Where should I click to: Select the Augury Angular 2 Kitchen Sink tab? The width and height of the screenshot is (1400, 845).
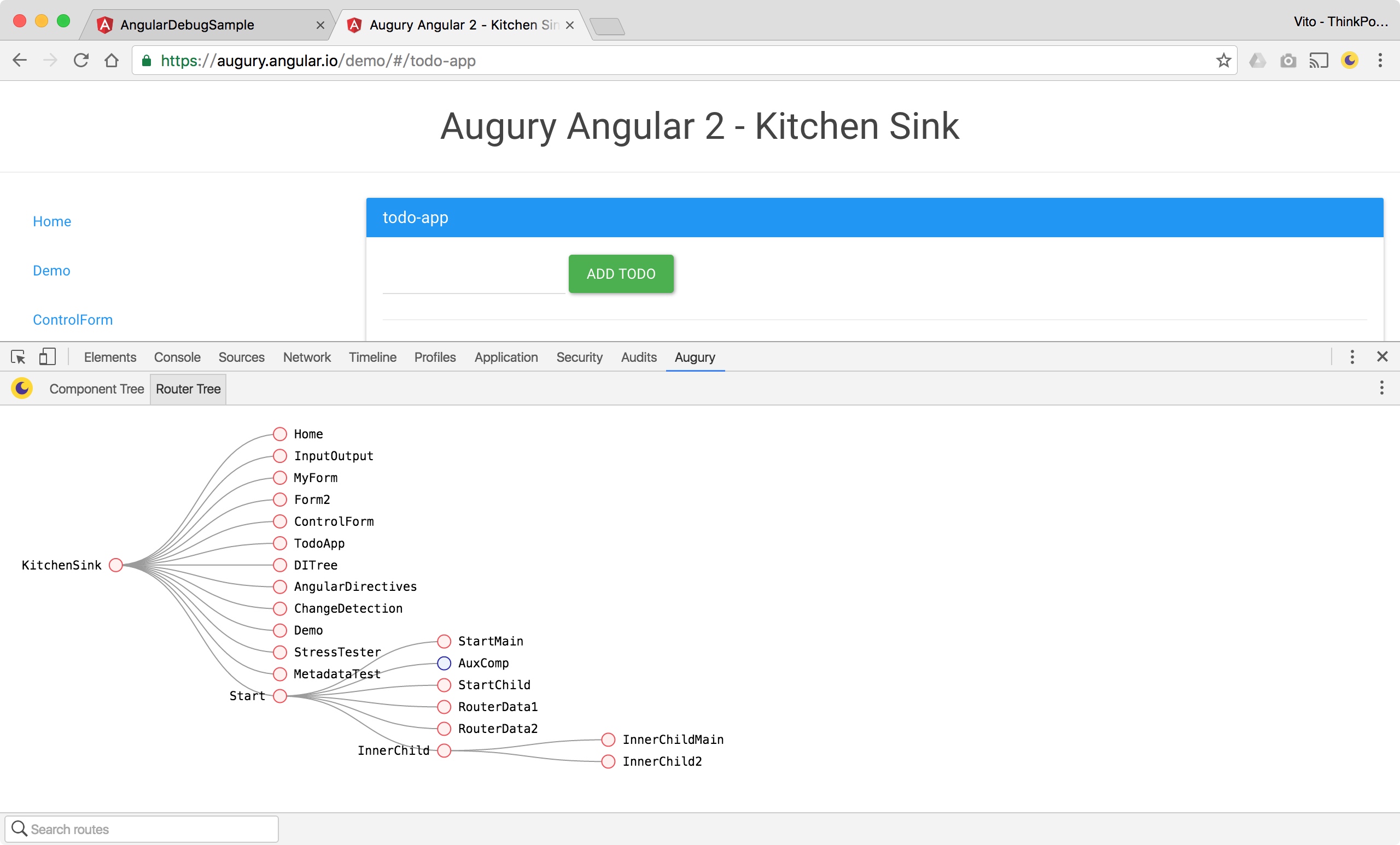[460, 25]
